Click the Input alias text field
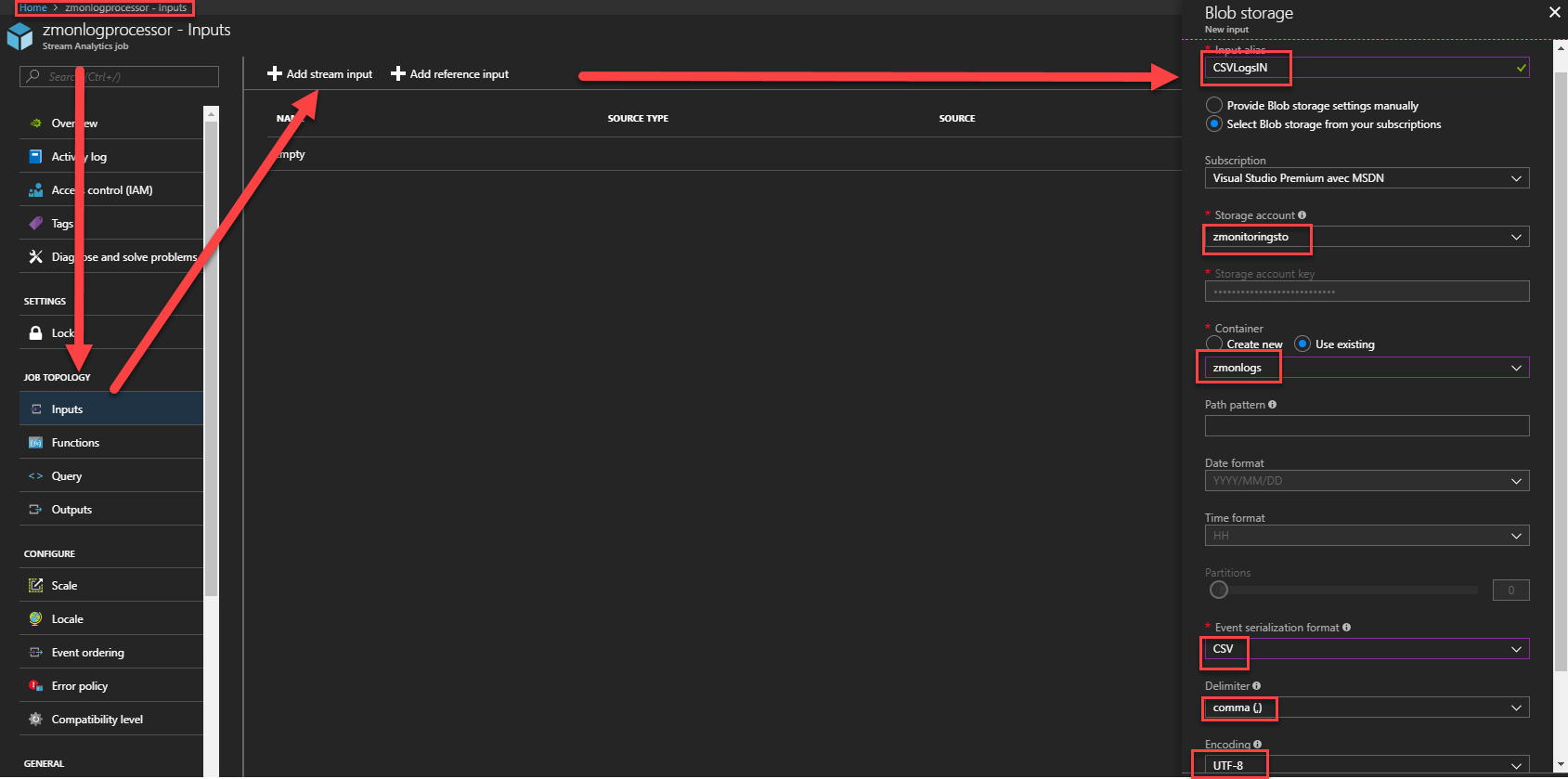Image resolution: width=1568 pixels, height=779 pixels. (1367, 68)
